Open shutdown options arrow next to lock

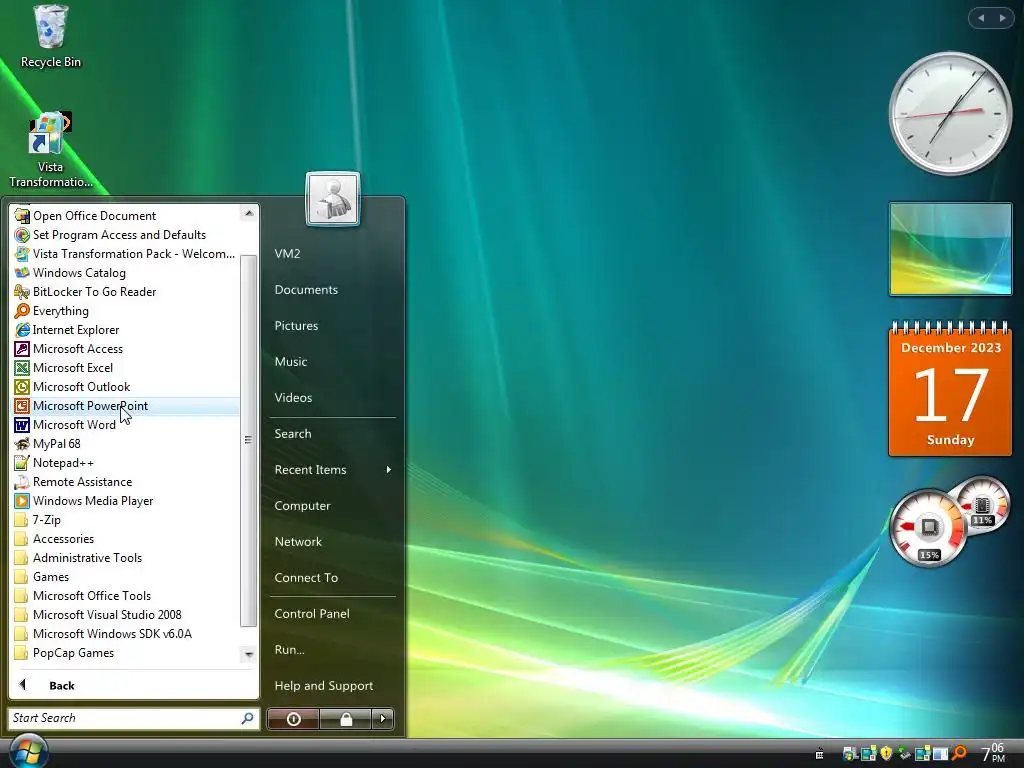coord(383,719)
